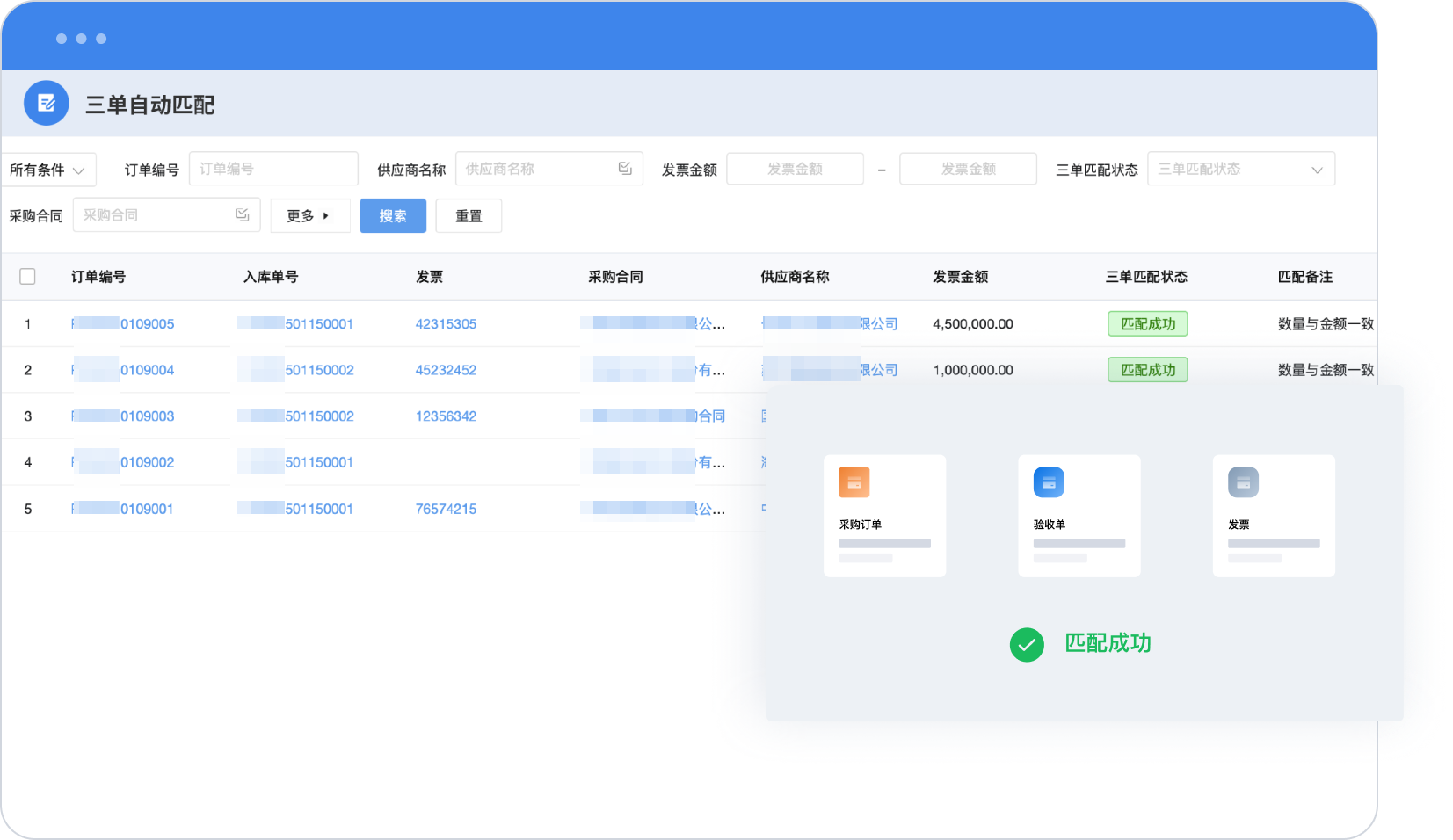Click the 验收单 card in popup
The height and width of the screenshot is (840, 1453).
[x=1079, y=516]
